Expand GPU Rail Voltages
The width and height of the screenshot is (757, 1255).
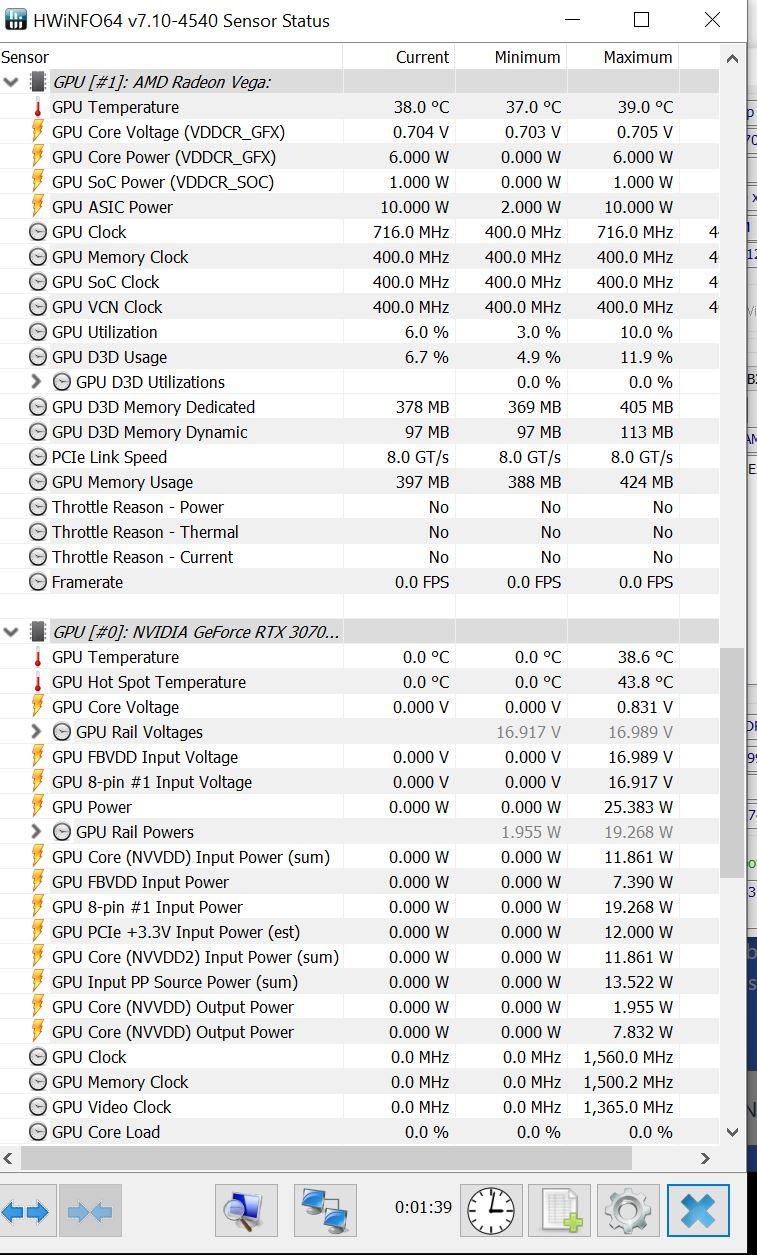36,732
